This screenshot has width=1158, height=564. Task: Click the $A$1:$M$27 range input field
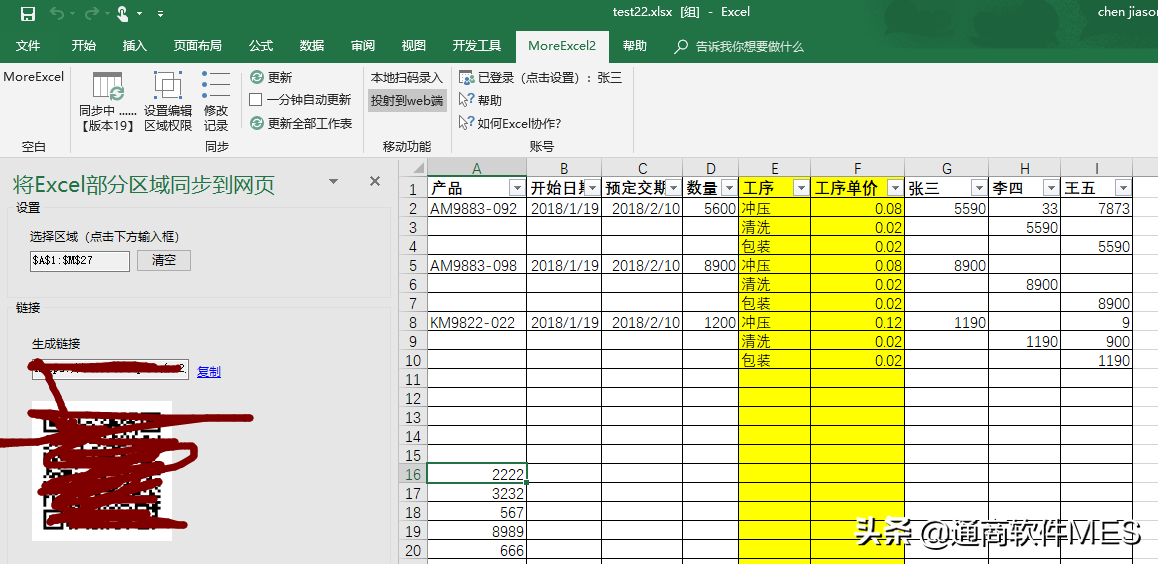point(80,261)
